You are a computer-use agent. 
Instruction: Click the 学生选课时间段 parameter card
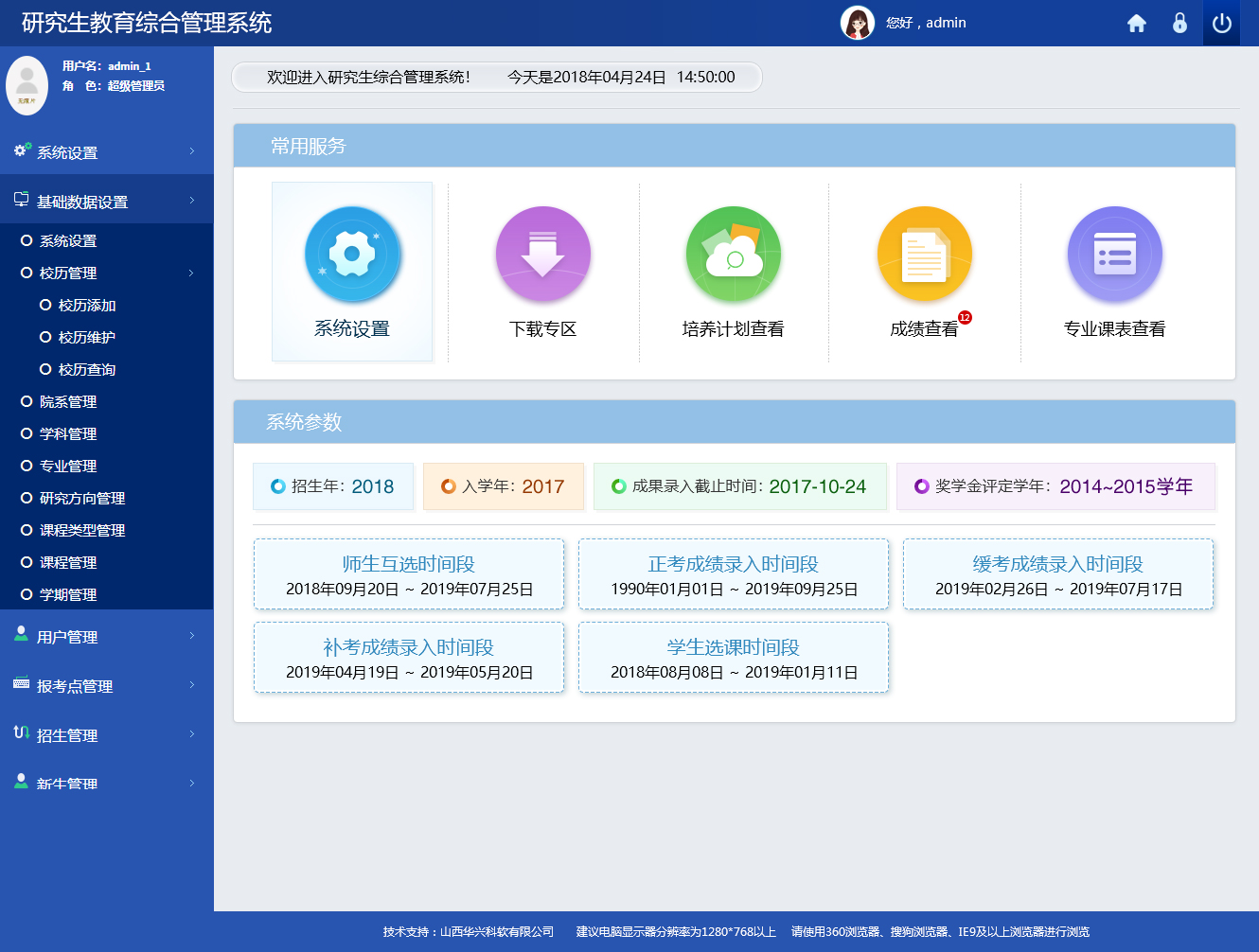[734, 658]
